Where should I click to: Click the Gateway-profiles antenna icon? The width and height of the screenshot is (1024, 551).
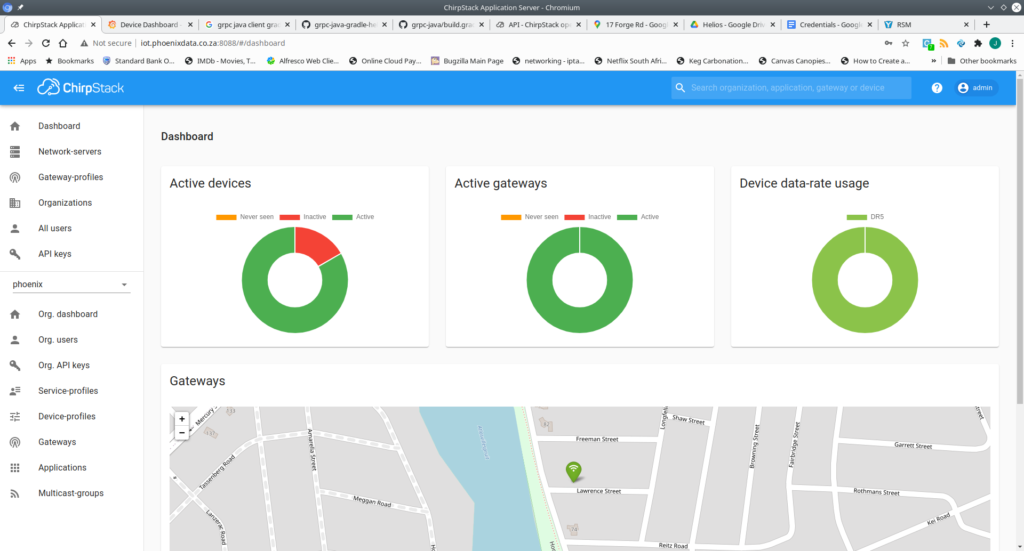(x=15, y=177)
